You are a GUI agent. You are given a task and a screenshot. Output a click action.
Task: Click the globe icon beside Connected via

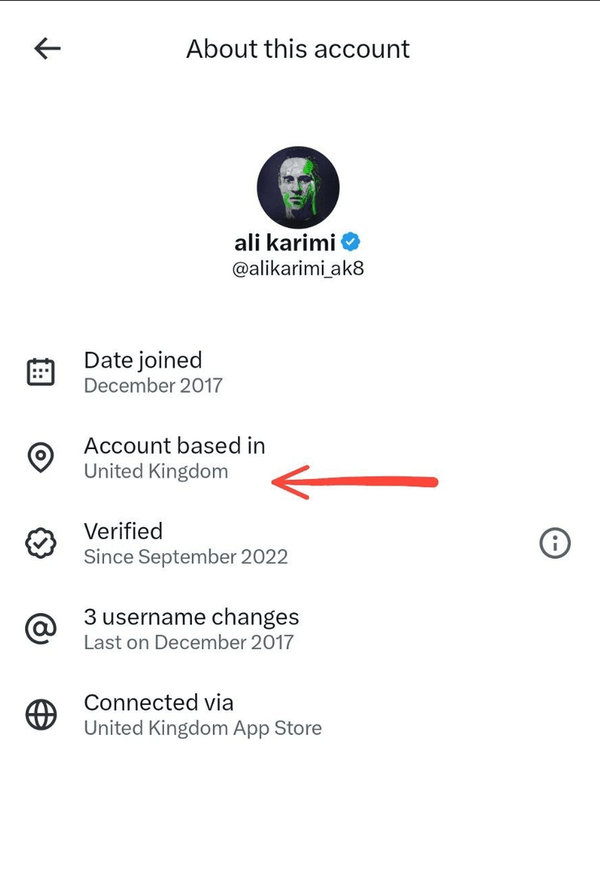coord(40,715)
